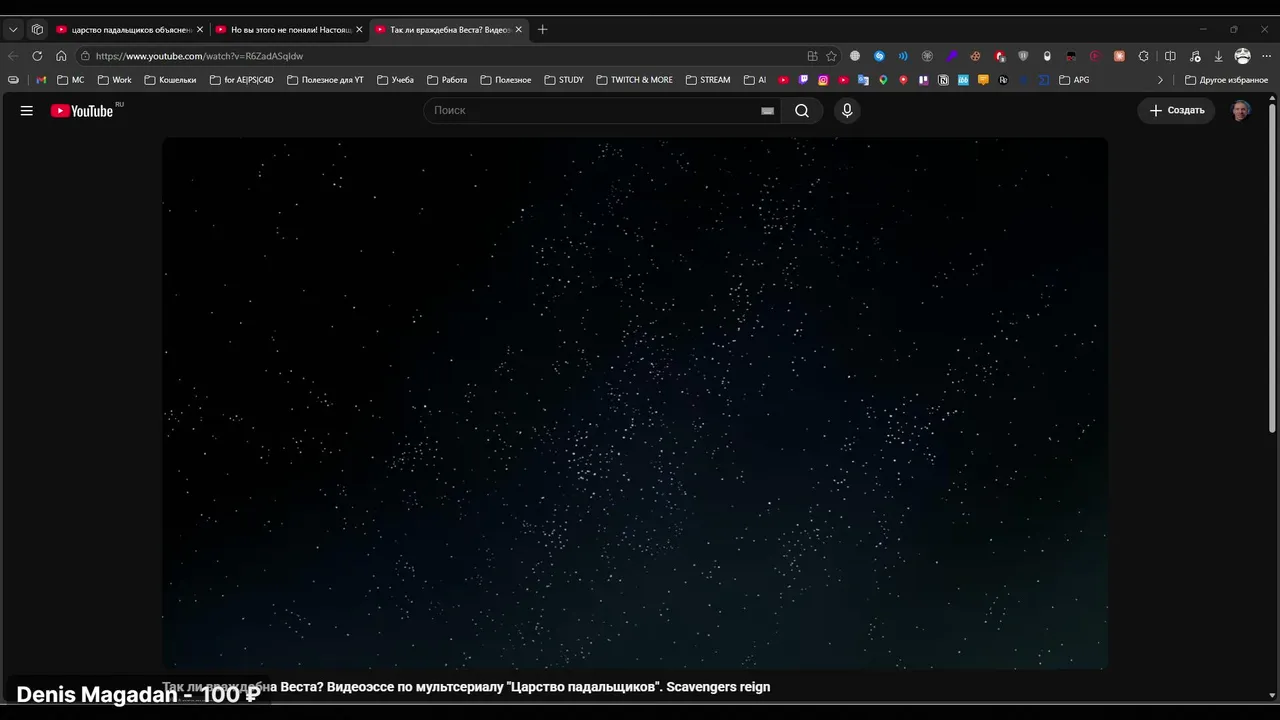Open the Notion bookmark icon
This screenshot has height=720, width=1280.
click(x=943, y=80)
